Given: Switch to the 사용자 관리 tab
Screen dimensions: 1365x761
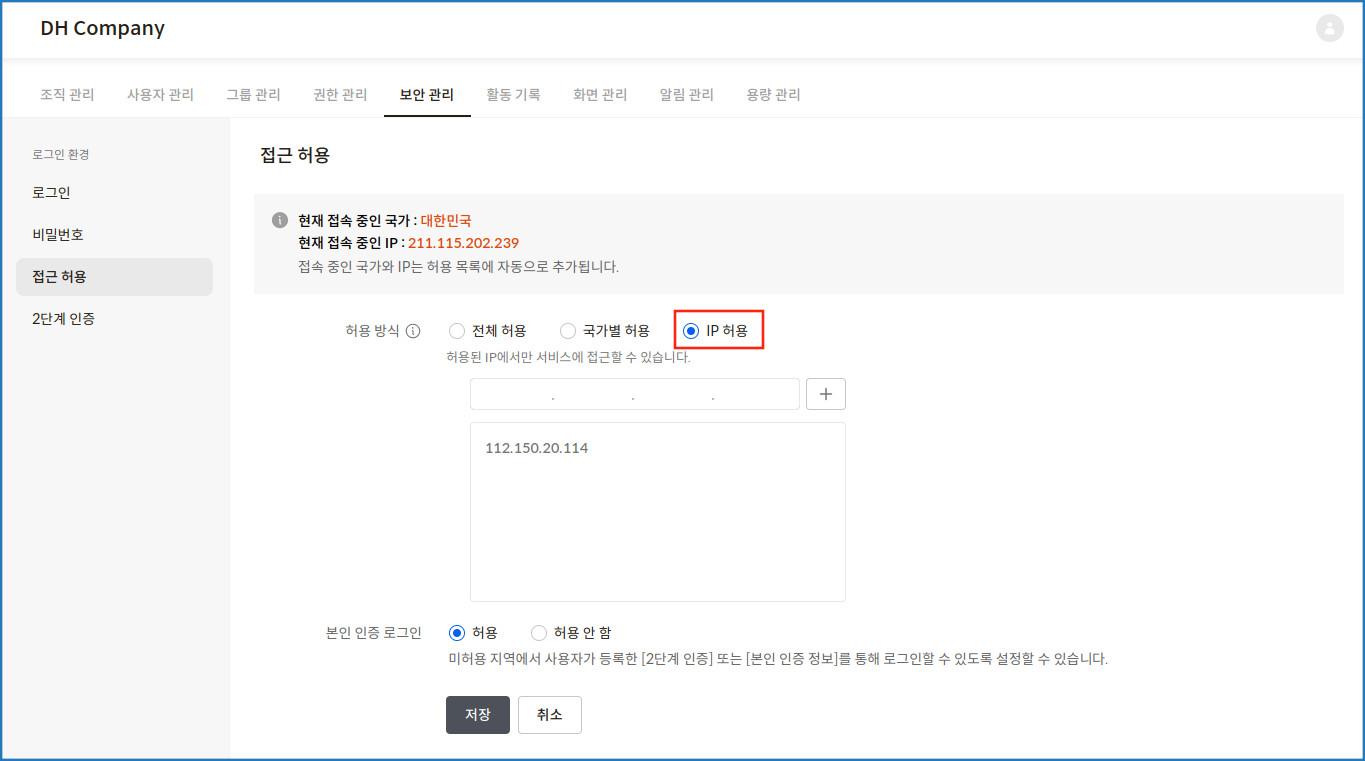Looking at the screenshot, I should [x=160, y=95].
